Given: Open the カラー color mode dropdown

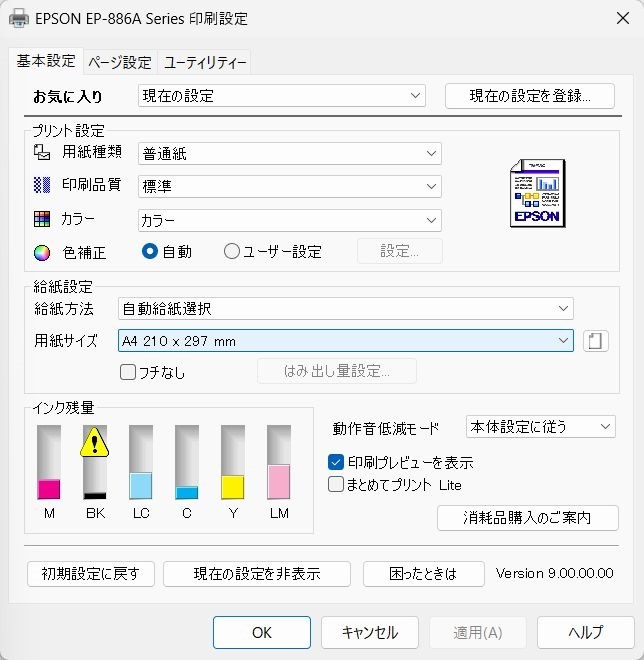Looking at the screenshot, I should [x=290, y=220].
